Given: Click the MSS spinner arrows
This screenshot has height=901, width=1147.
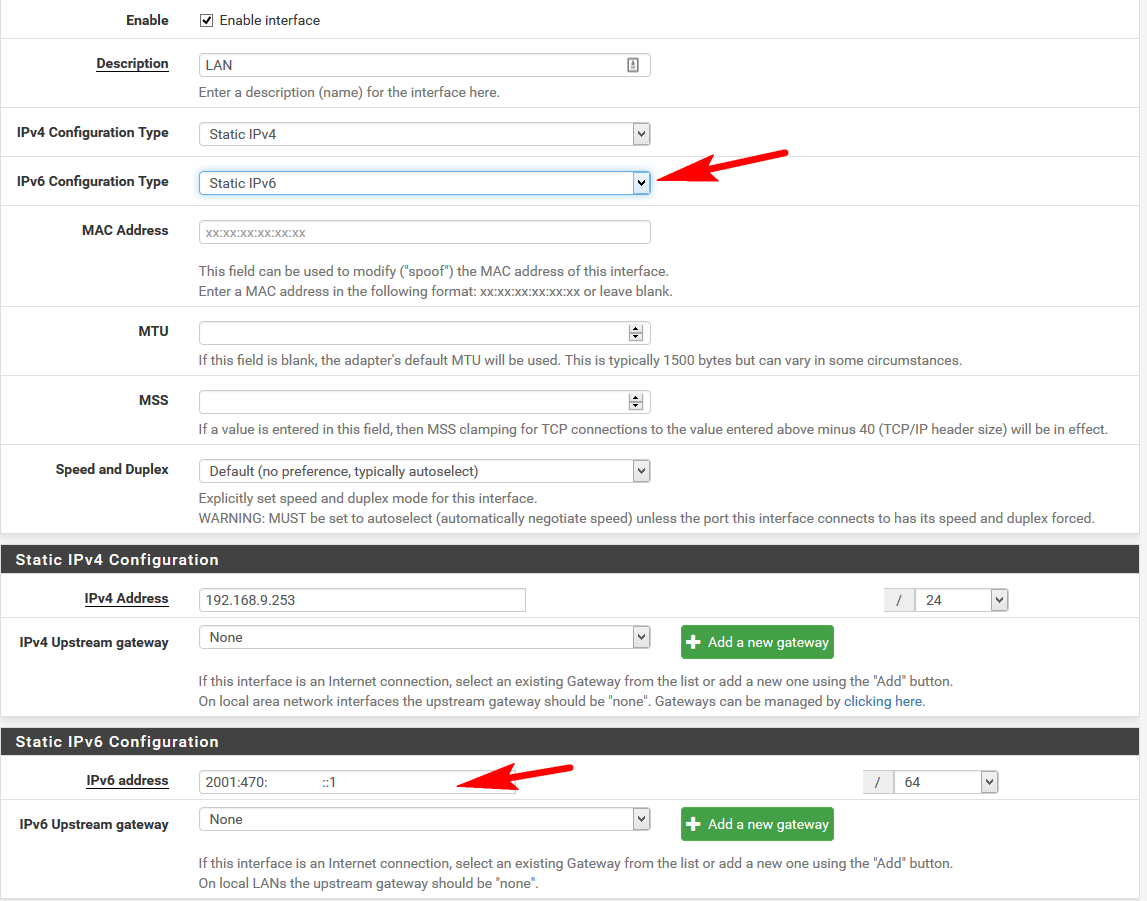Looking at the screenshot, I should pos(635,402).
